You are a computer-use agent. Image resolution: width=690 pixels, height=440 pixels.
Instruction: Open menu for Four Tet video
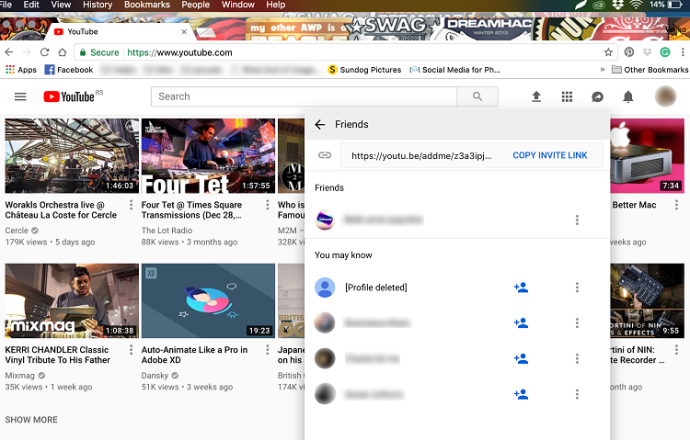267,205
